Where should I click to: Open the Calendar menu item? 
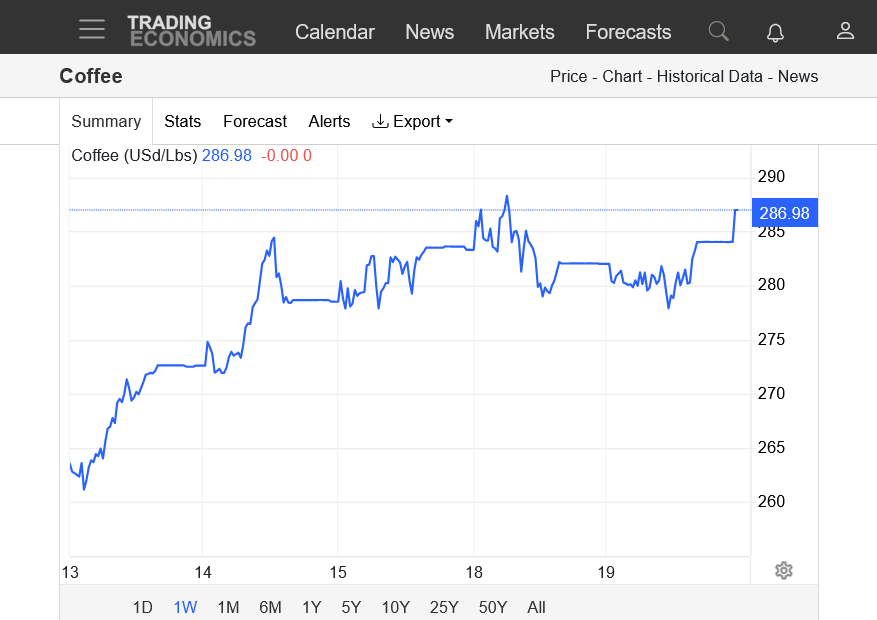(x=334, y=32)
